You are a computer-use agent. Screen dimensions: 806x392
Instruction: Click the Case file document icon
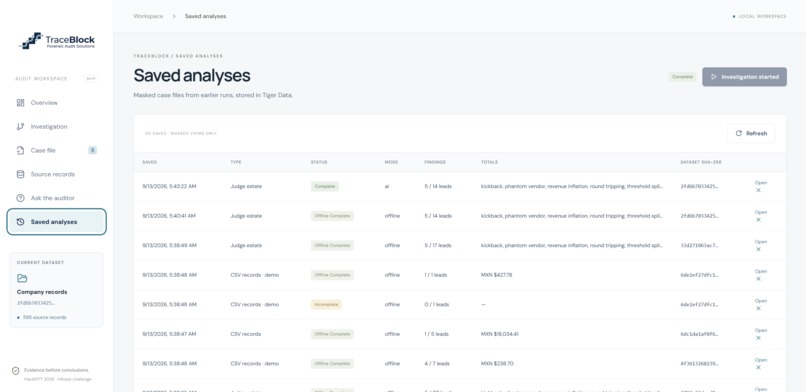point(21,151)
